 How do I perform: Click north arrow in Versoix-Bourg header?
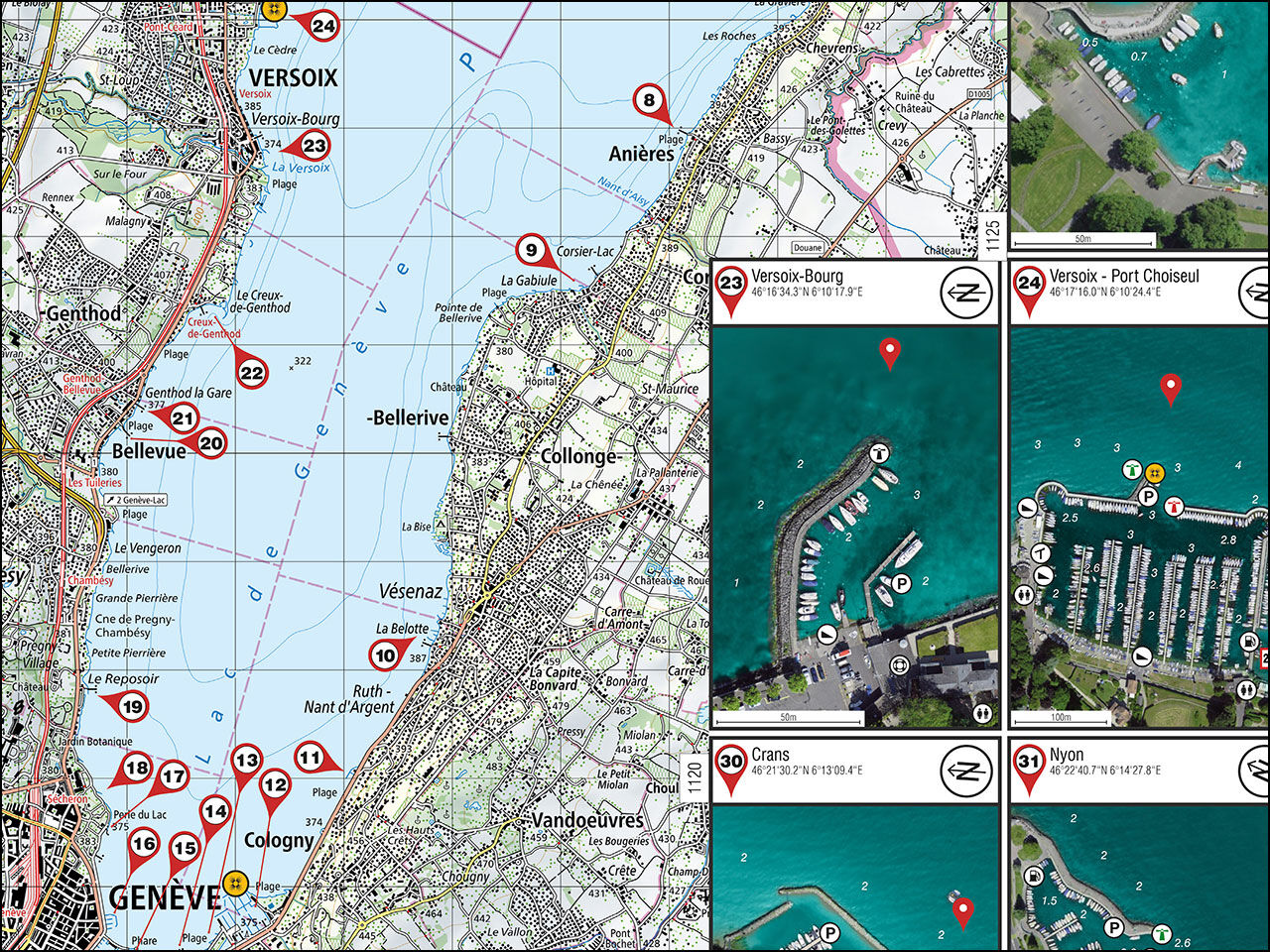tap(965, 293)
